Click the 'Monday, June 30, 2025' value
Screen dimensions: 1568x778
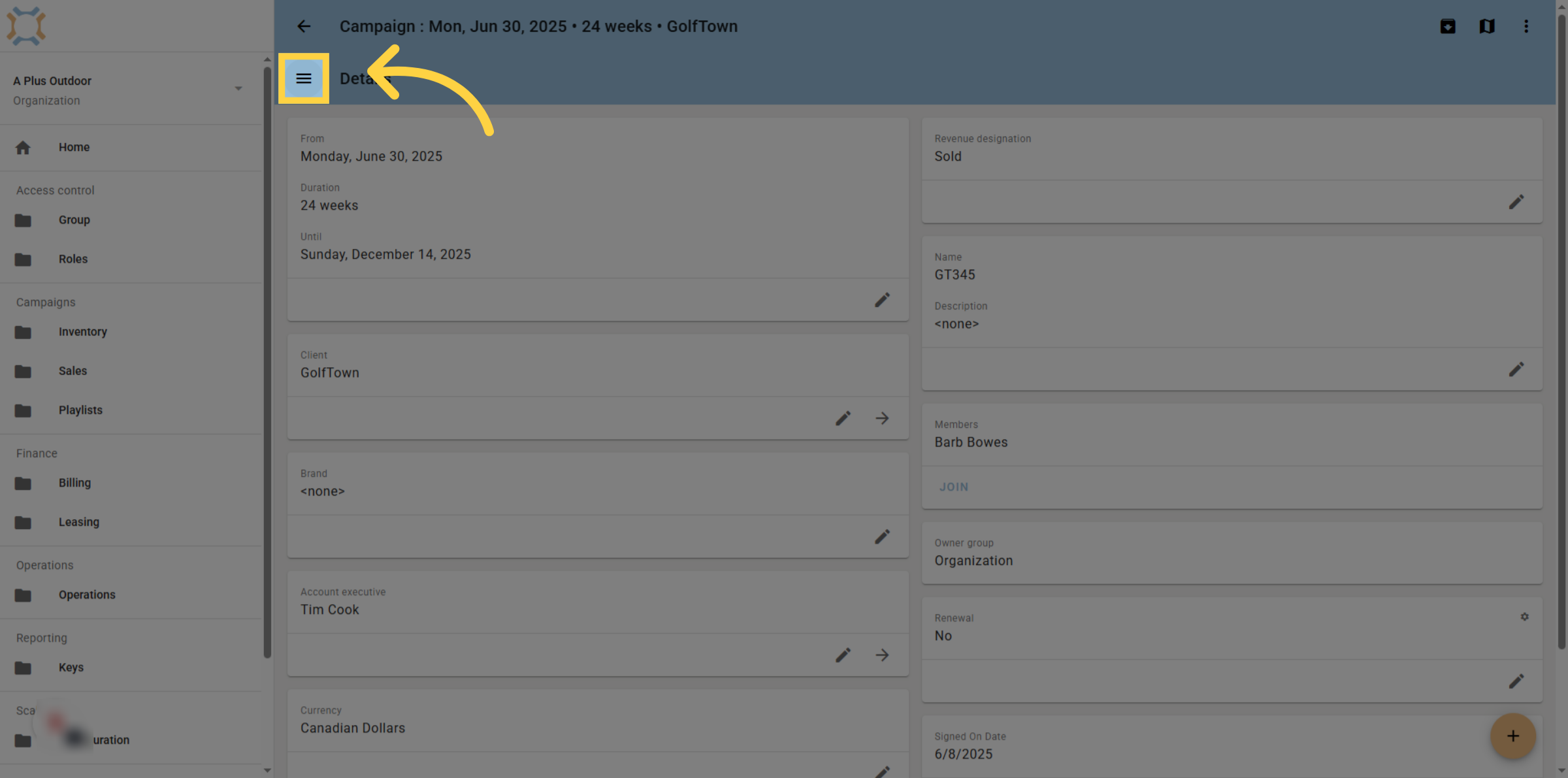(371, 156)
